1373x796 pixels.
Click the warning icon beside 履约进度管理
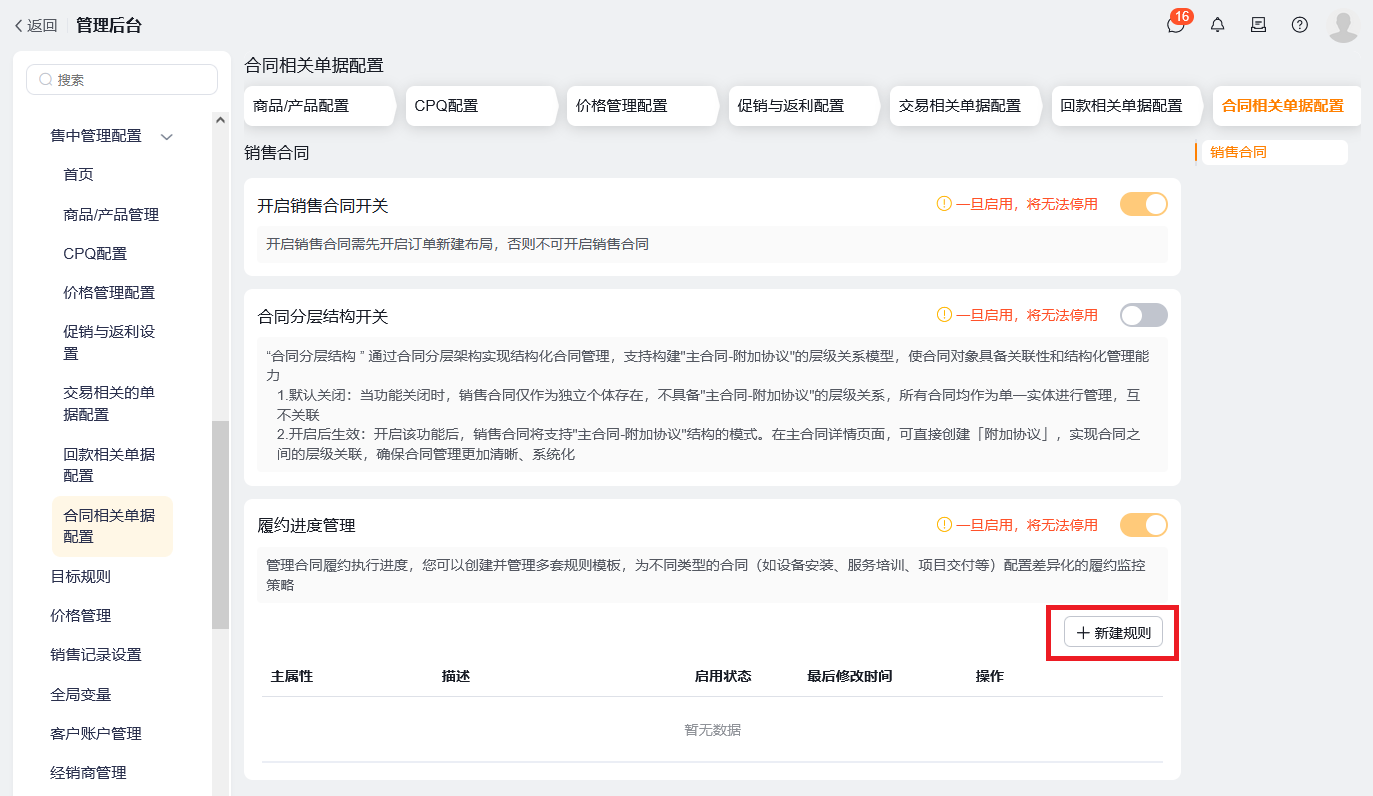coord(943,525)
